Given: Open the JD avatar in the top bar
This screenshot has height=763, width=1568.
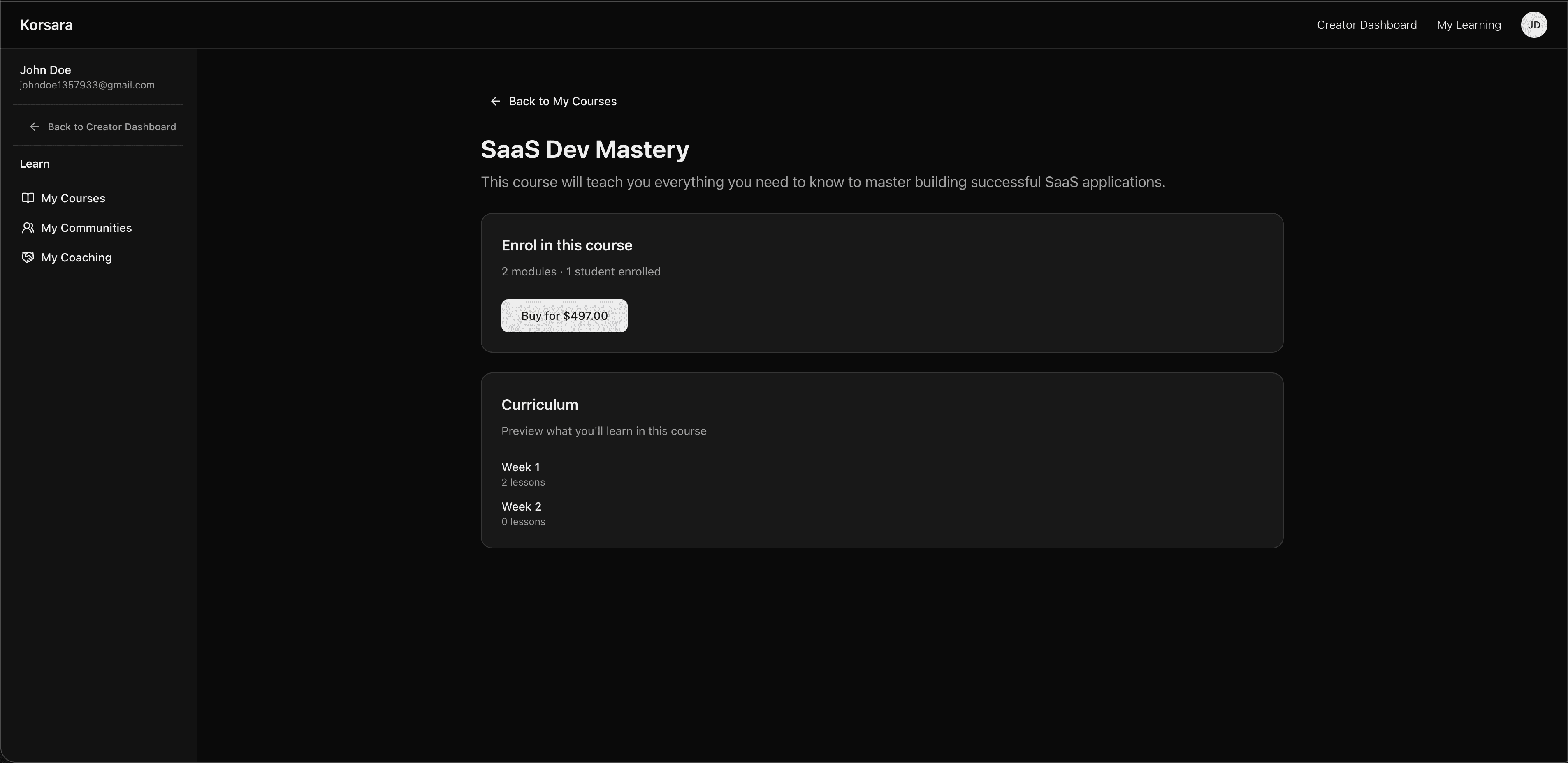Looking at the screenshot, I should tap(1534, 25).
